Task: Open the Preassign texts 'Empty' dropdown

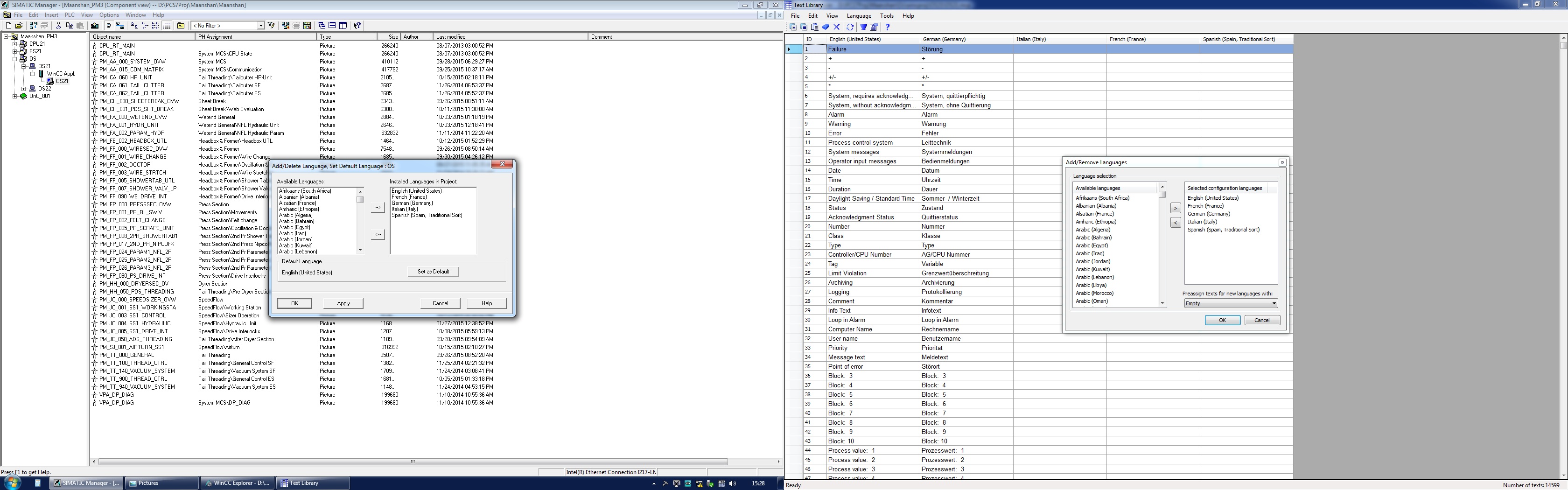Action: pos(1230,303)
